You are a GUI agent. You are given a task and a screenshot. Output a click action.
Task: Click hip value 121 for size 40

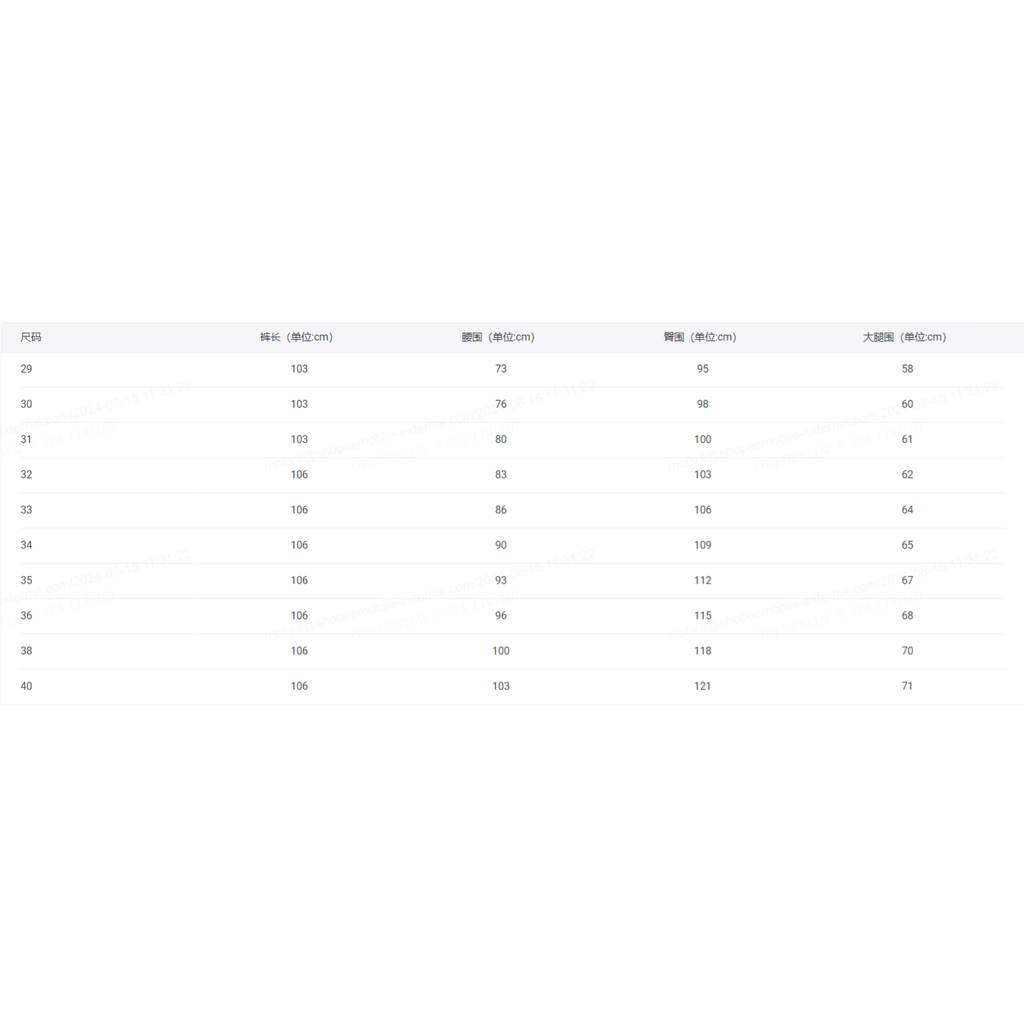tap(703, 686)
